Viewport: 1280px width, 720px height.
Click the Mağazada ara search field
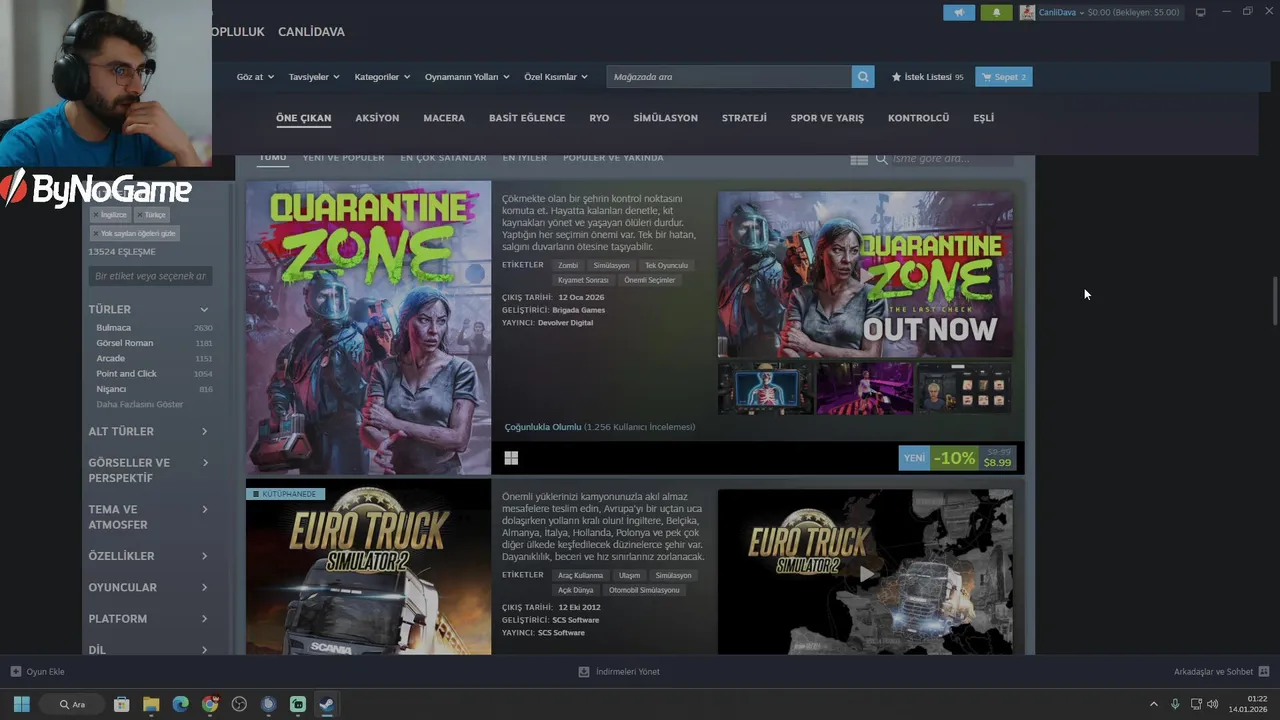pos(730,77)
